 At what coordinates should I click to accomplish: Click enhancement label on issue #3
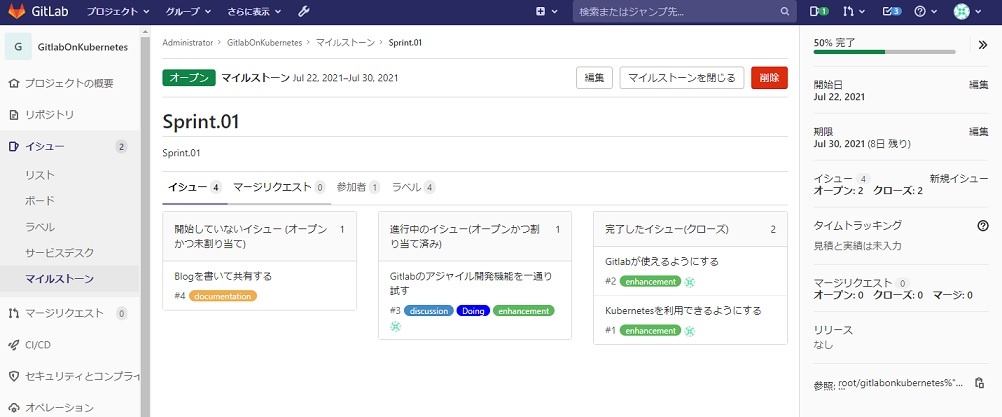point(523,311)
